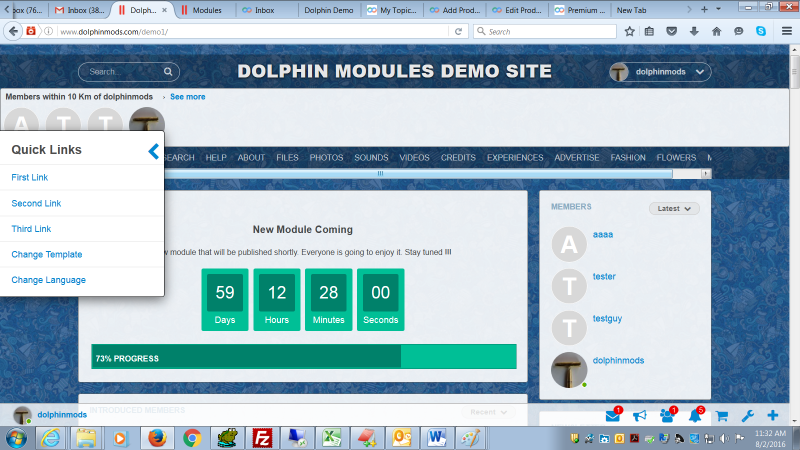800x450 pixels.
Task: Open the FASHION menu item
Action: click(628, 158)
